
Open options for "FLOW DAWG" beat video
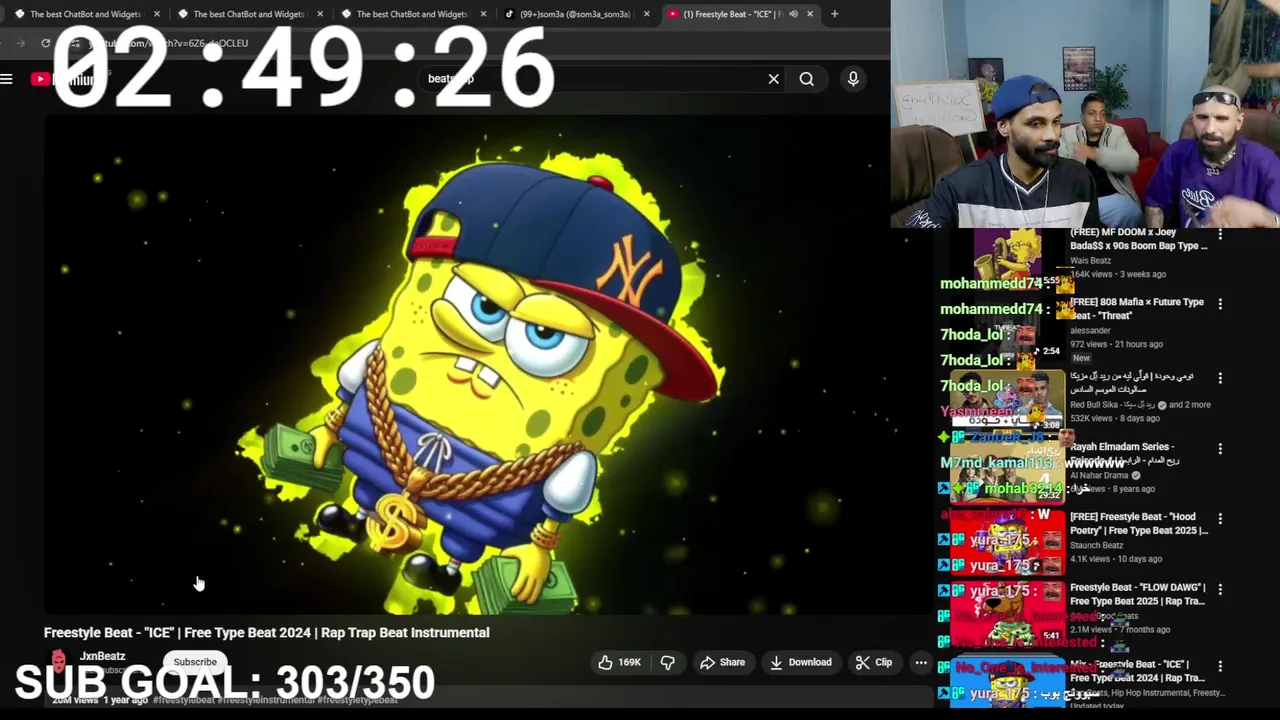(x=1220, y=589)
